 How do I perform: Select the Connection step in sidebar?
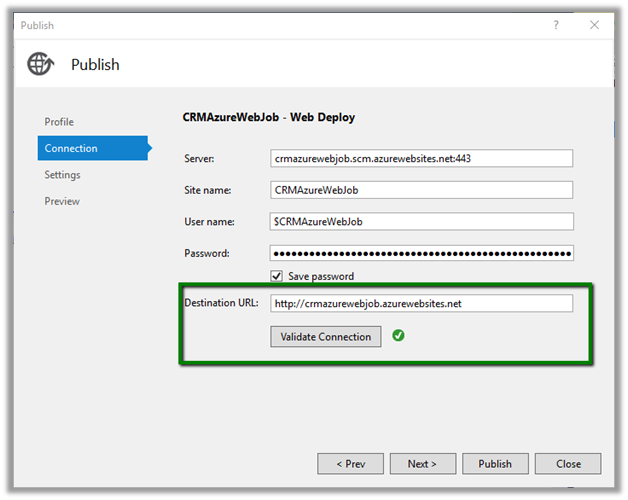[x=71, y=148]
